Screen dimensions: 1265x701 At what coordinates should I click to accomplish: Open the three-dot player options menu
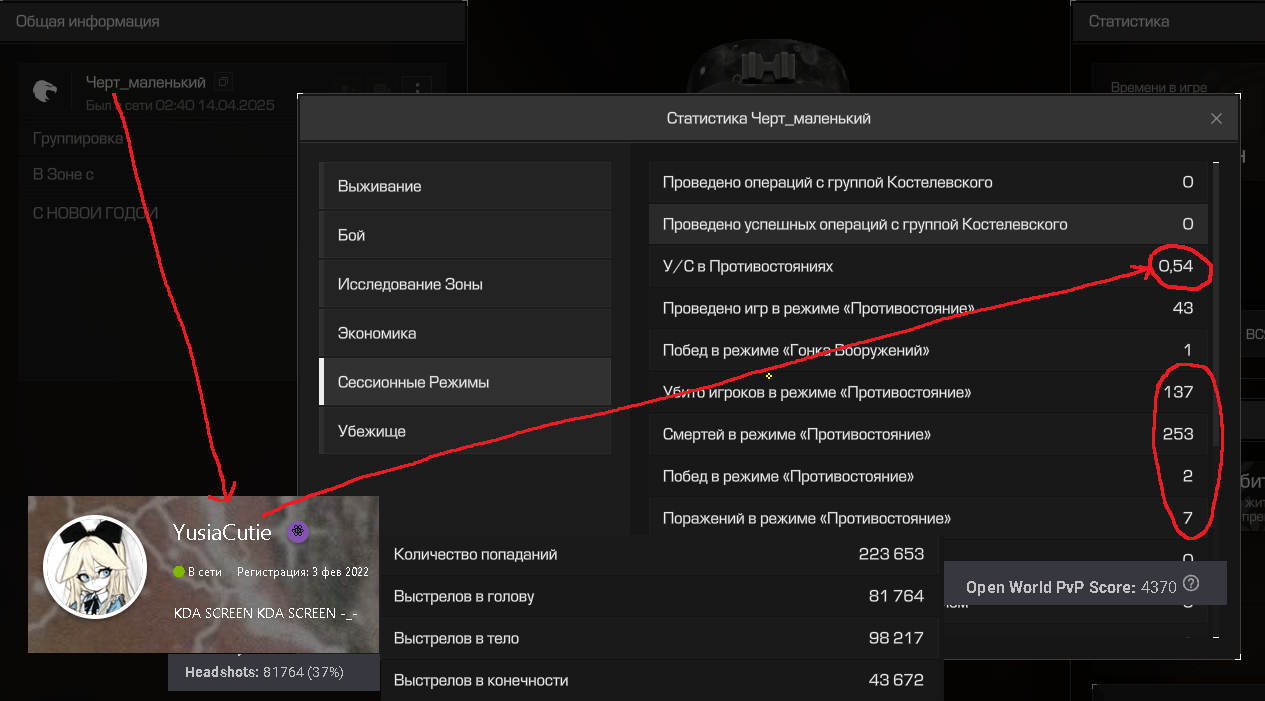click(x=417, y=89)
